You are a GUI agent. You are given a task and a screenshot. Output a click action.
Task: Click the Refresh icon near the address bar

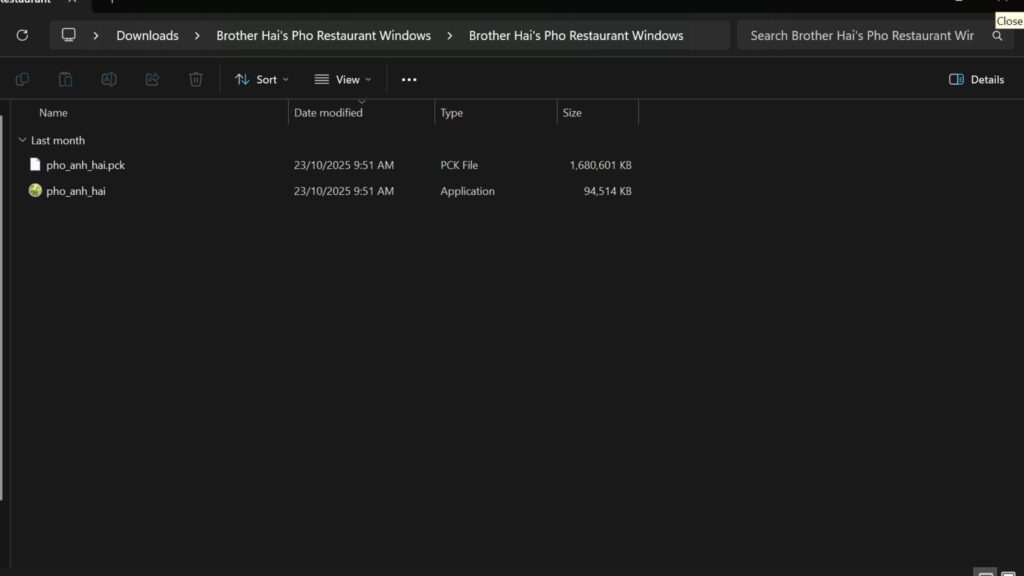pos(22,35)
